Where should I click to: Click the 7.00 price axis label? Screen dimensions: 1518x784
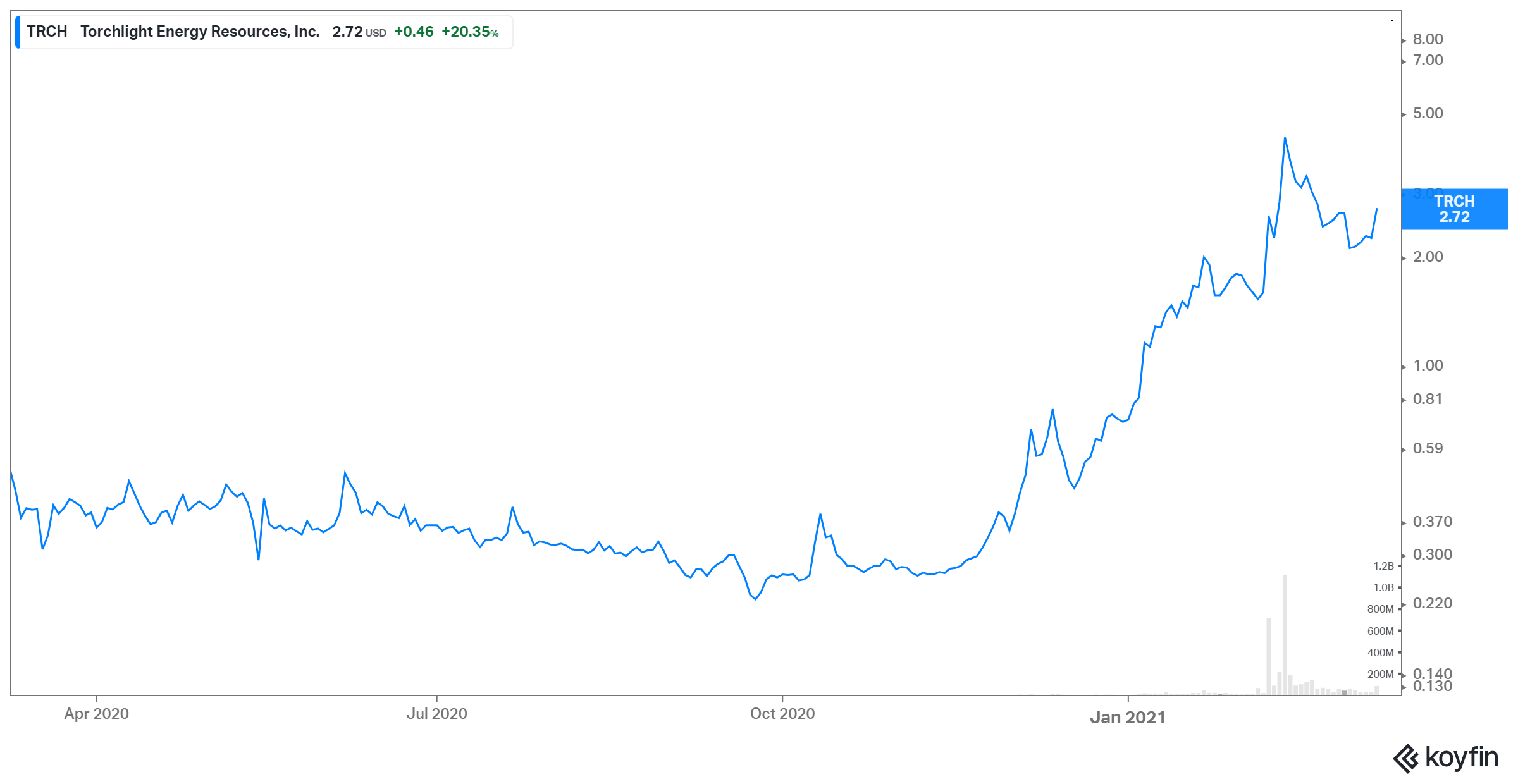[x=1428, y=60]
